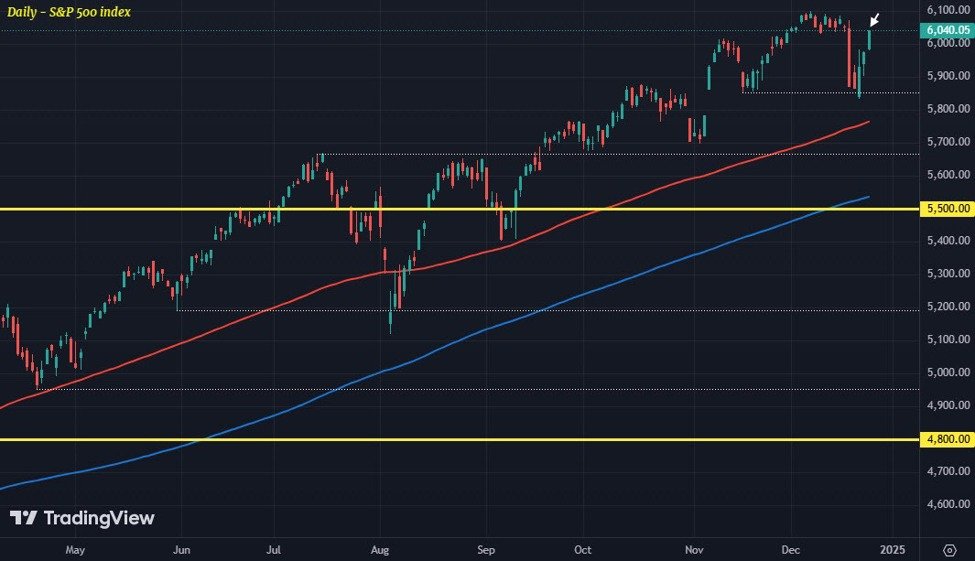Viewport: 975px width, 561px height.
Task: Click the 2025 label on time axis
Action: 892,550
